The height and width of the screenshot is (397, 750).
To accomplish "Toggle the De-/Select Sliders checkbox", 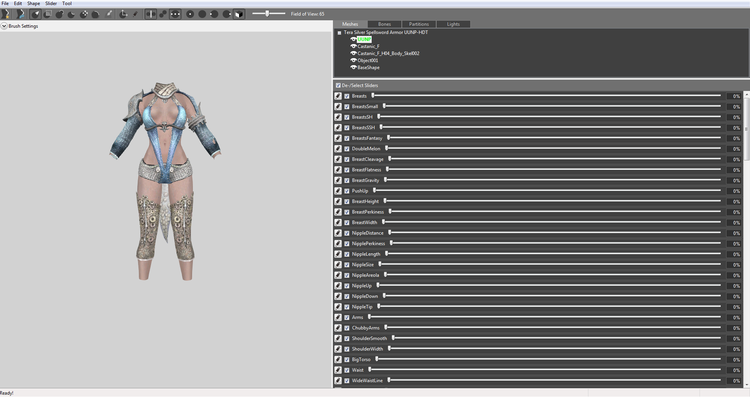I will click(x=338, y=85).
